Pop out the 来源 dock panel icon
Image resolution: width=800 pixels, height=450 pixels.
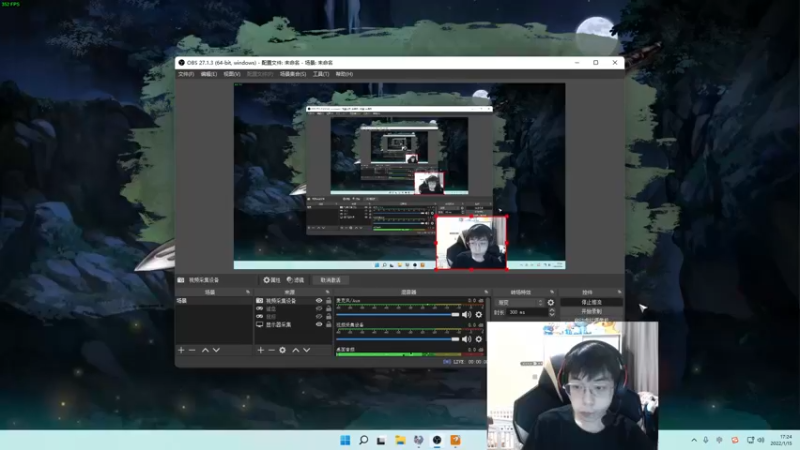[x=328, y=292]
